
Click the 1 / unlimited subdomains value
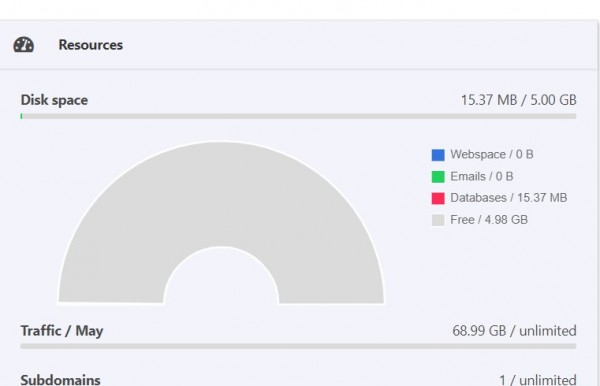[x=538, y=380]
